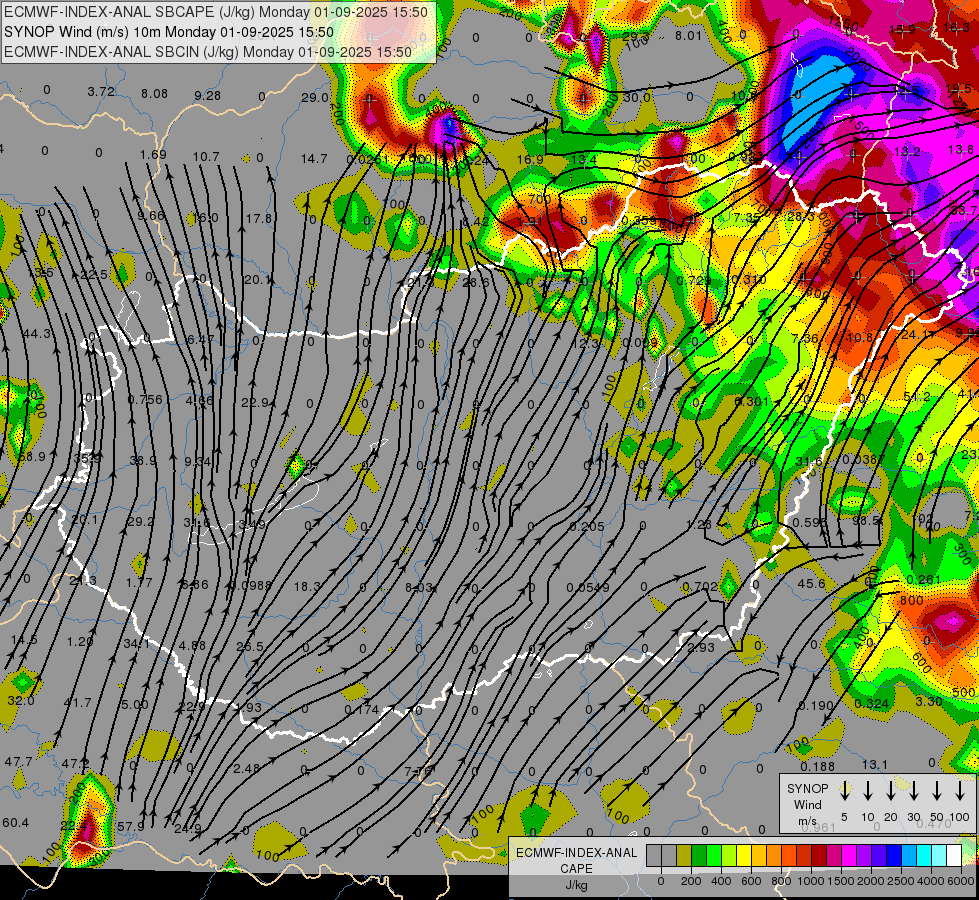
Task: Click the map value '0.756'
Action: [145, 400]
